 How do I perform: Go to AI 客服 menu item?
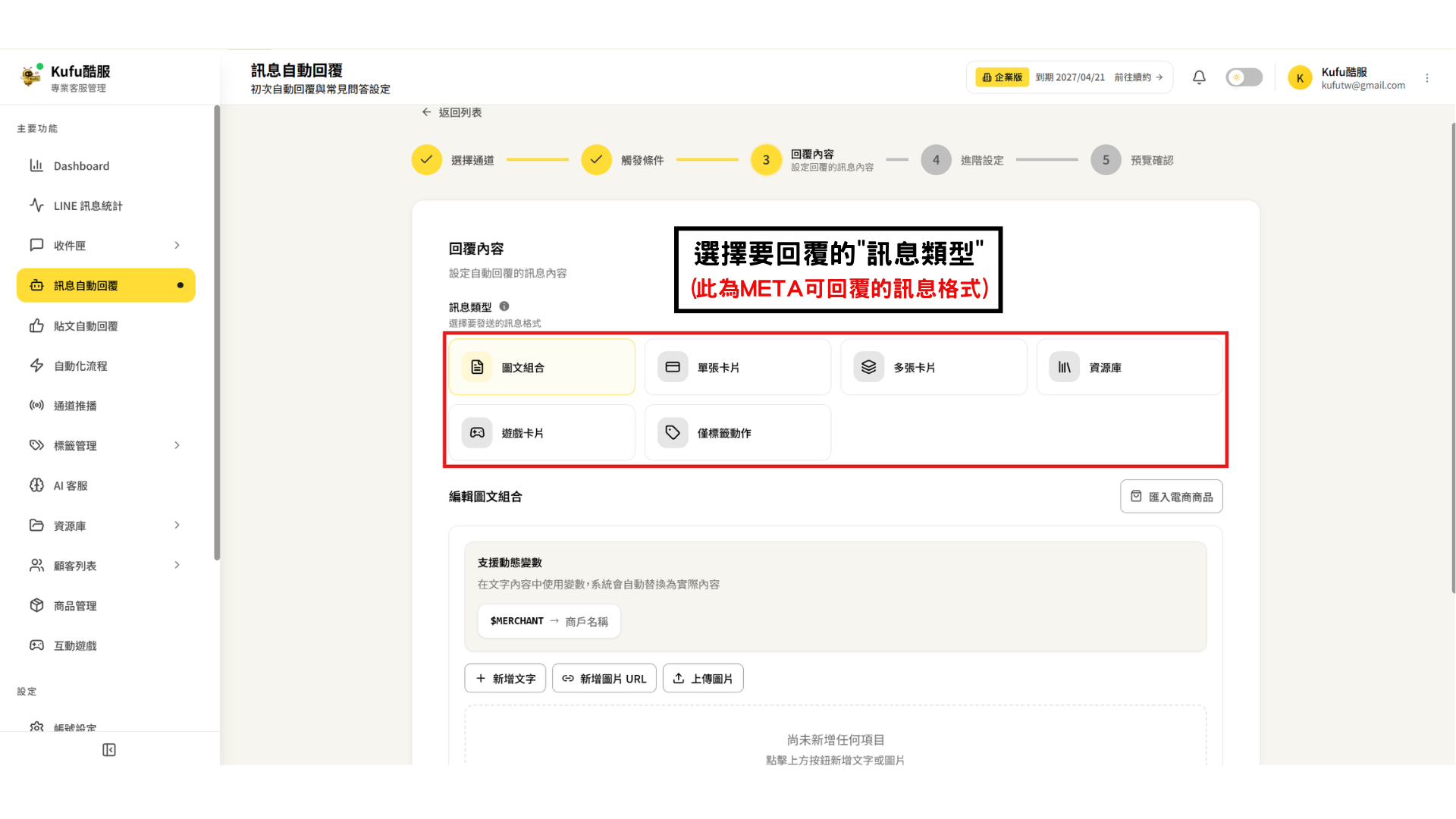coord(106,485)
